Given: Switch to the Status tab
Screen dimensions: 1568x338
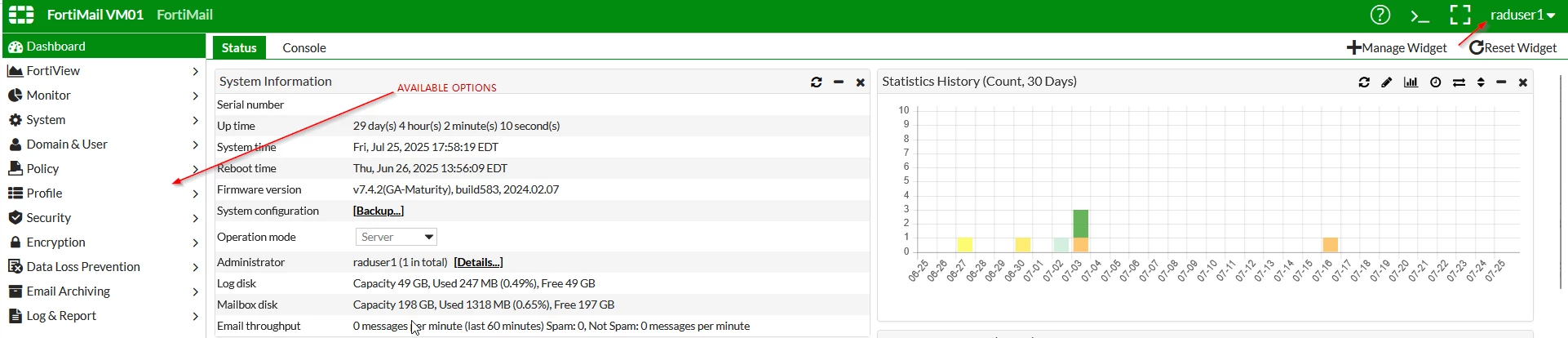Looking at the screenshot, I should [239, 47].
